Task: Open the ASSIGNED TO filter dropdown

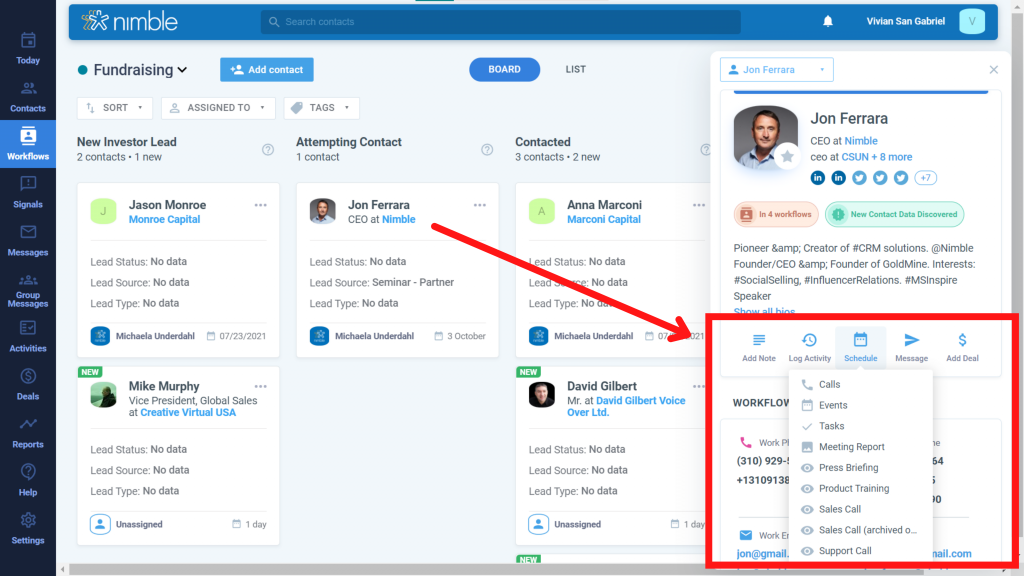Action: click(x=218, y=107)
